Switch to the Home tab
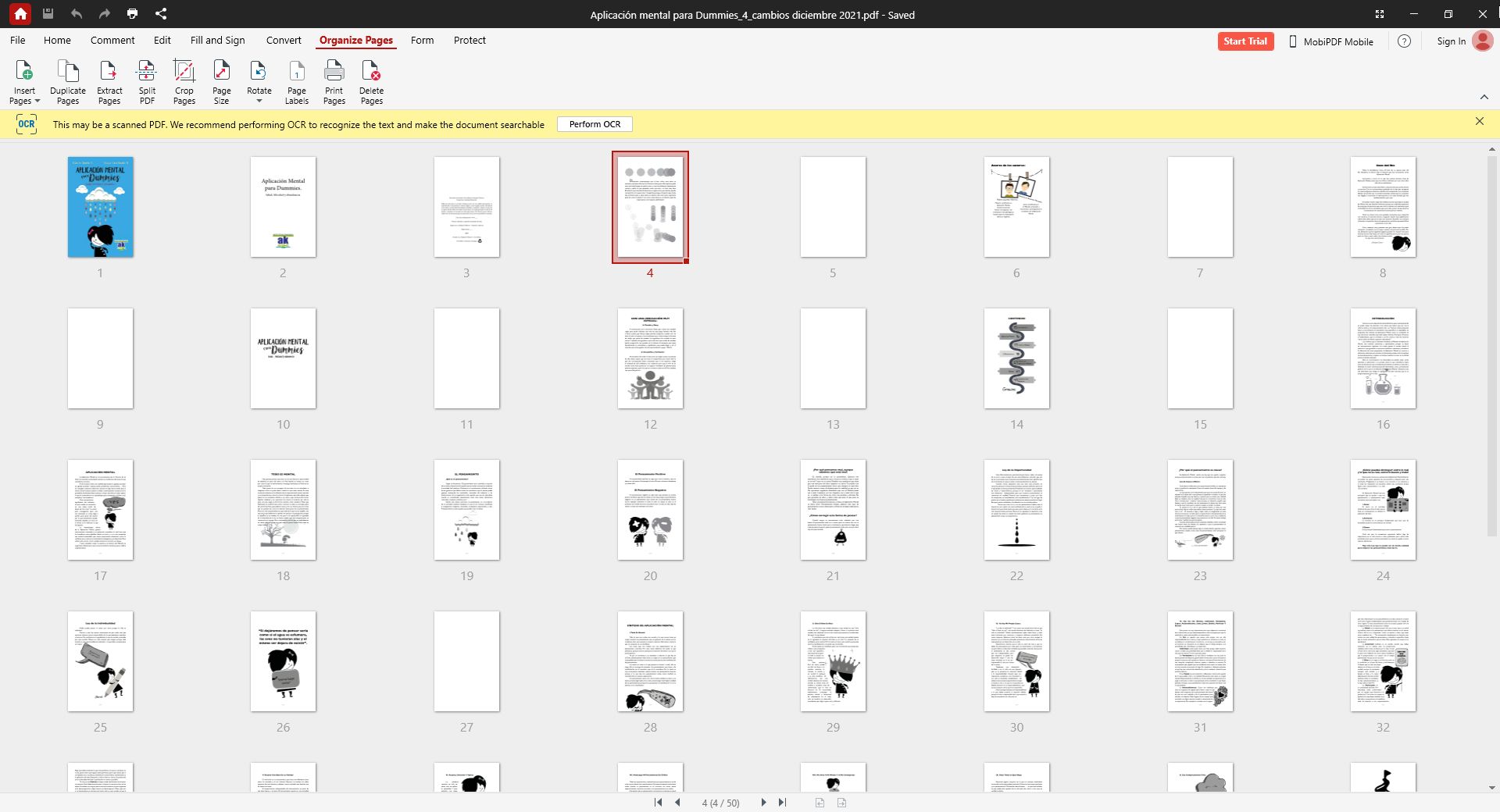 pyautogui.click(x=57, y=40)
